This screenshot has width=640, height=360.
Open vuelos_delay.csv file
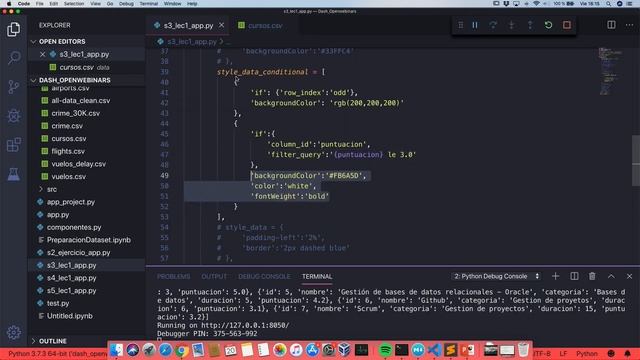point(78,164)
